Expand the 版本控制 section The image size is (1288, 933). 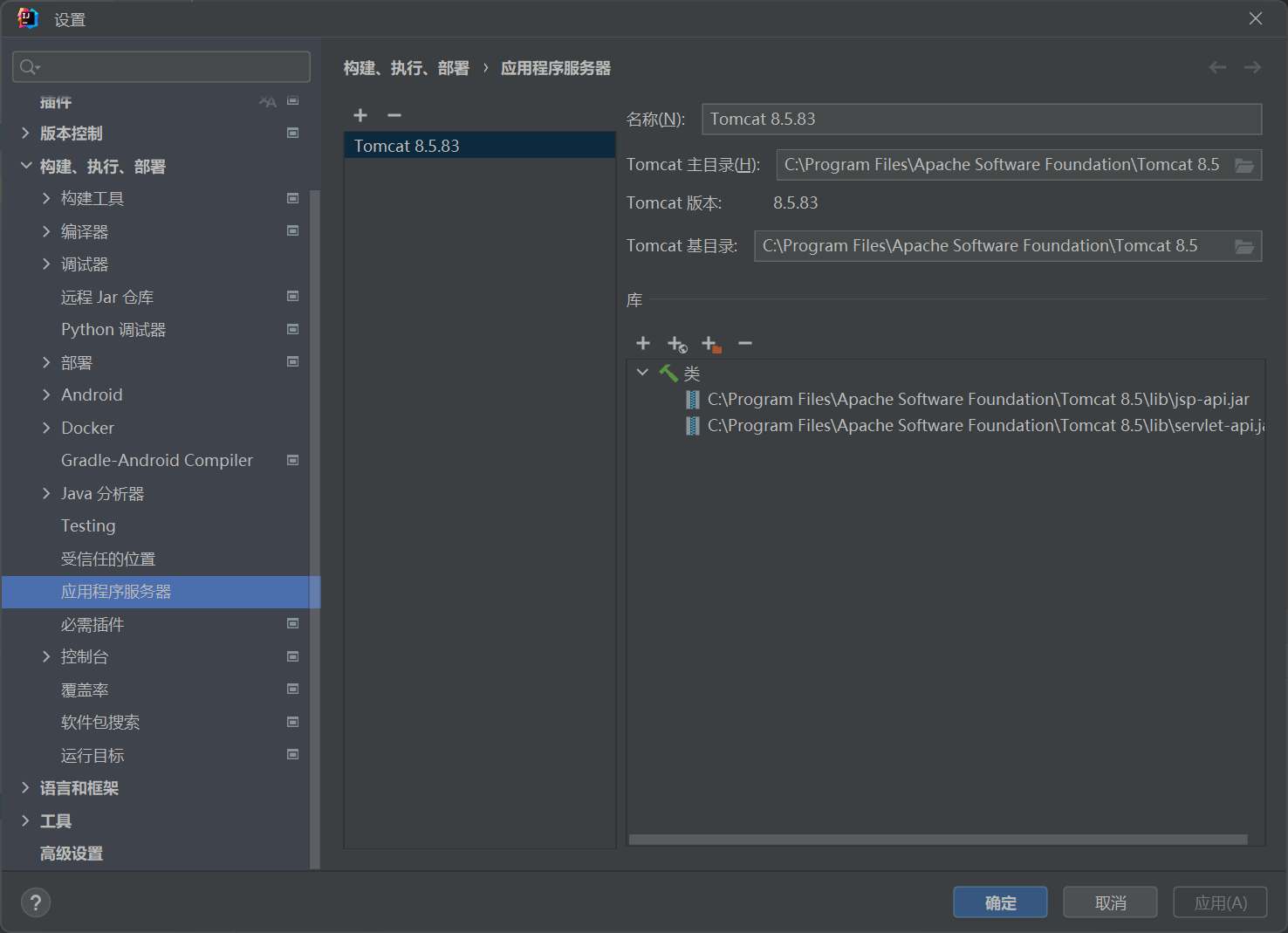[25, 134]
